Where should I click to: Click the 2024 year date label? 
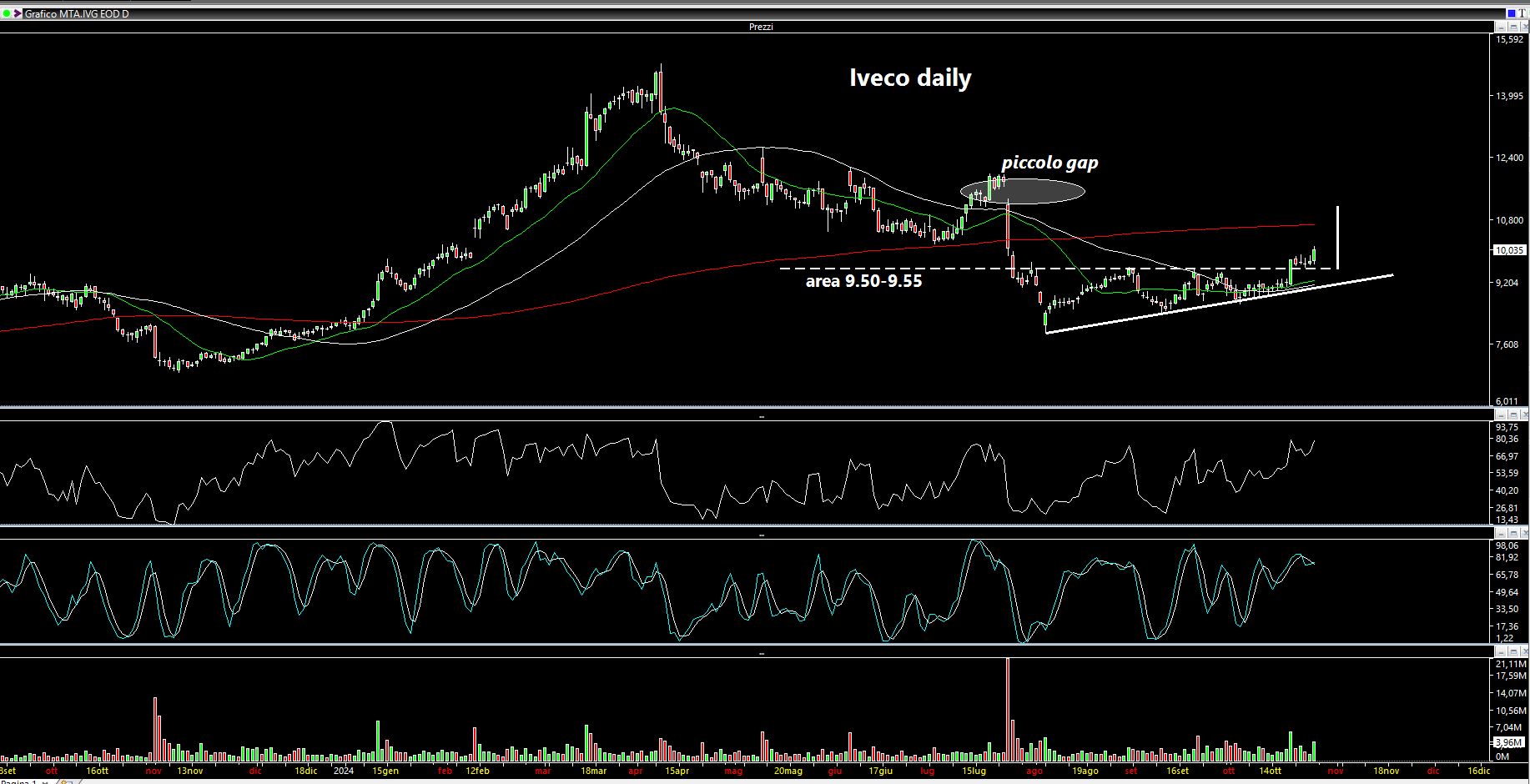click(x=343, y=771)
